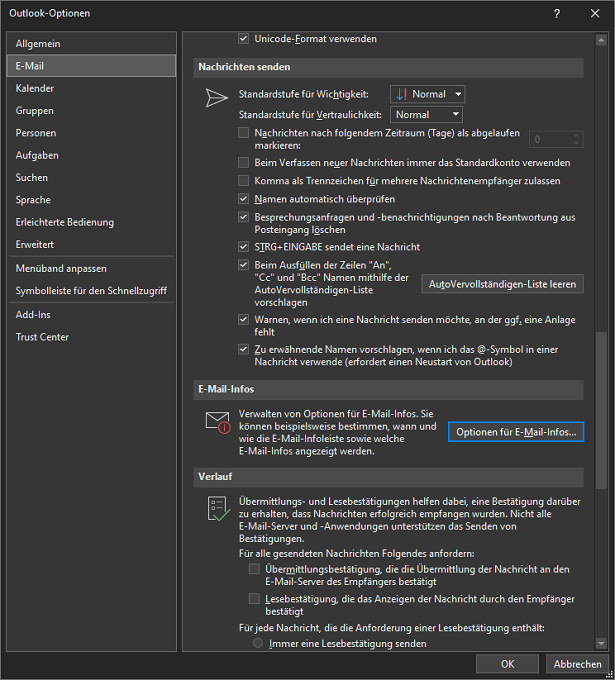Click 'AutoVervollständigen-Liste leeren' button
The width and height of the screenshot is (615, 680).
tap(502, 284)
